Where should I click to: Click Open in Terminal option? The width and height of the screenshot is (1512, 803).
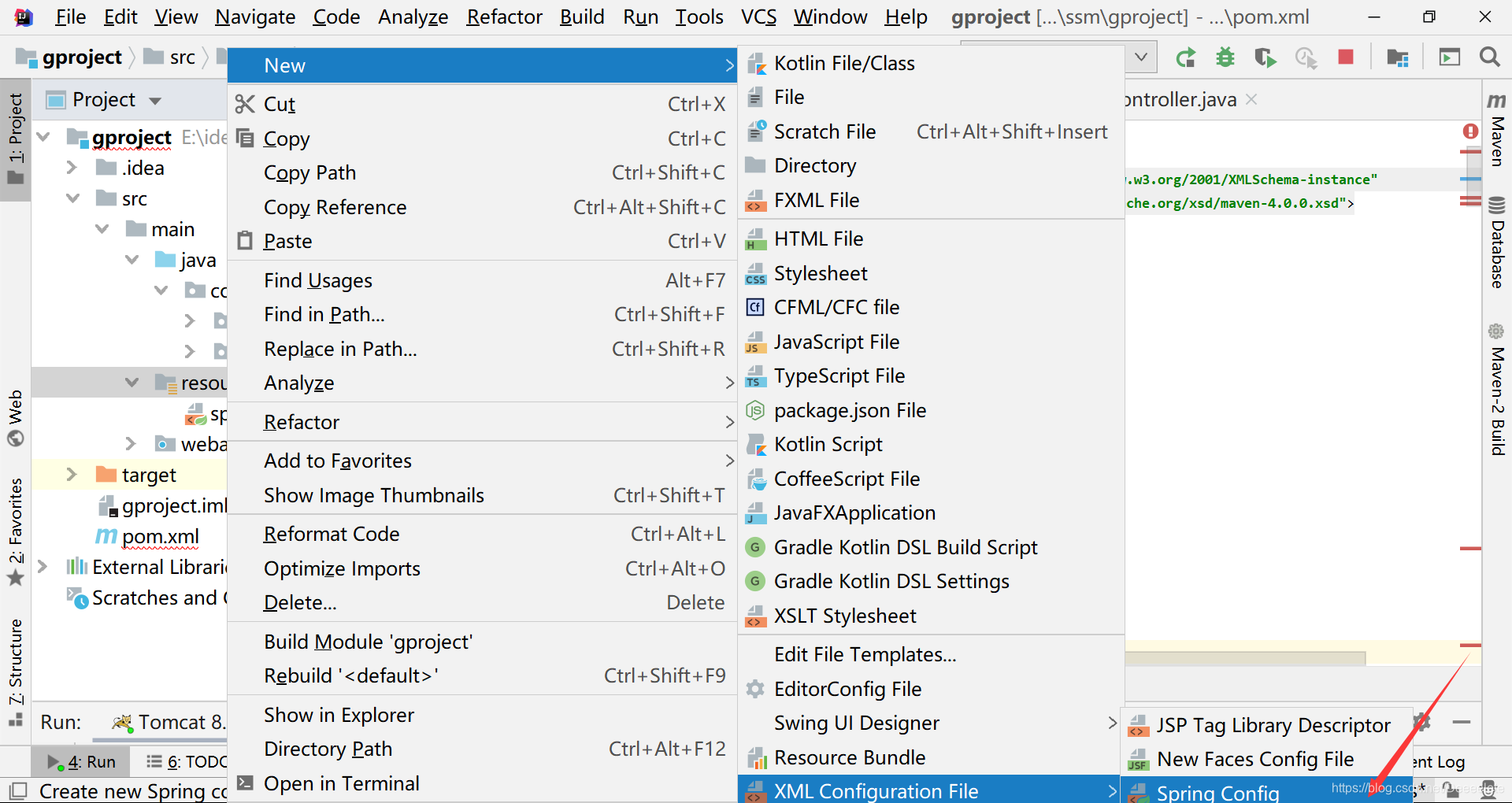(483, 783)
